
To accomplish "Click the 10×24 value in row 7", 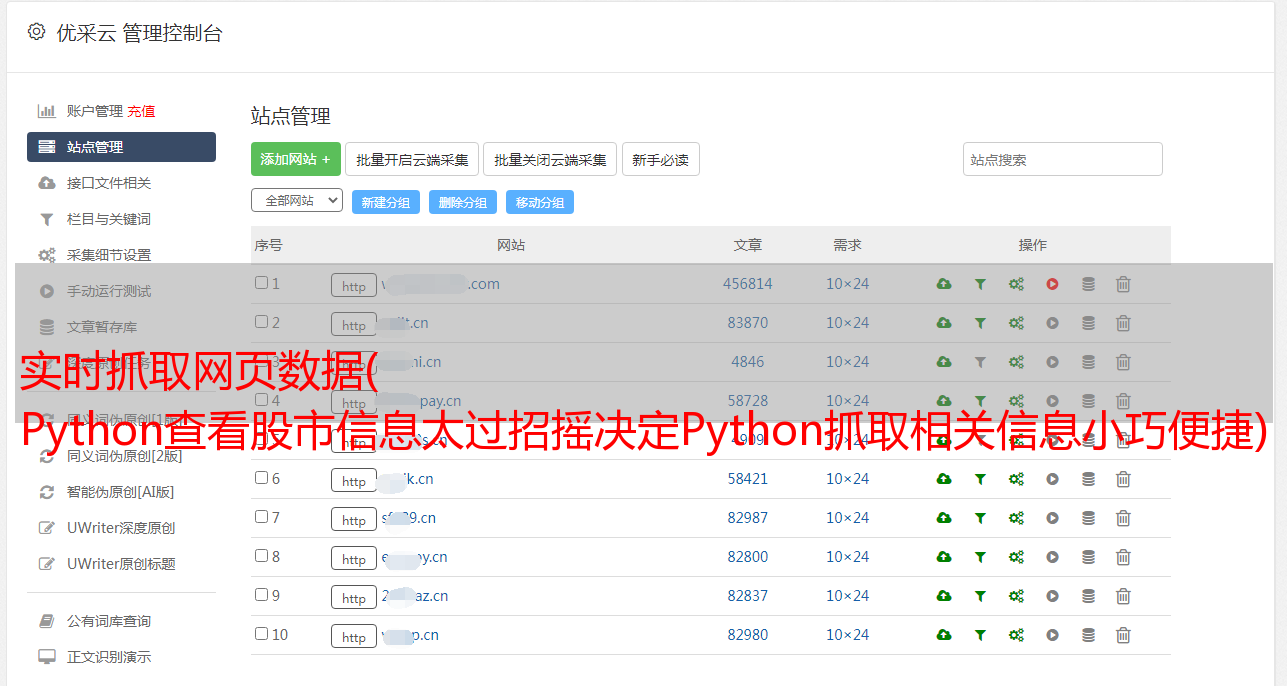I will point(848,518).
